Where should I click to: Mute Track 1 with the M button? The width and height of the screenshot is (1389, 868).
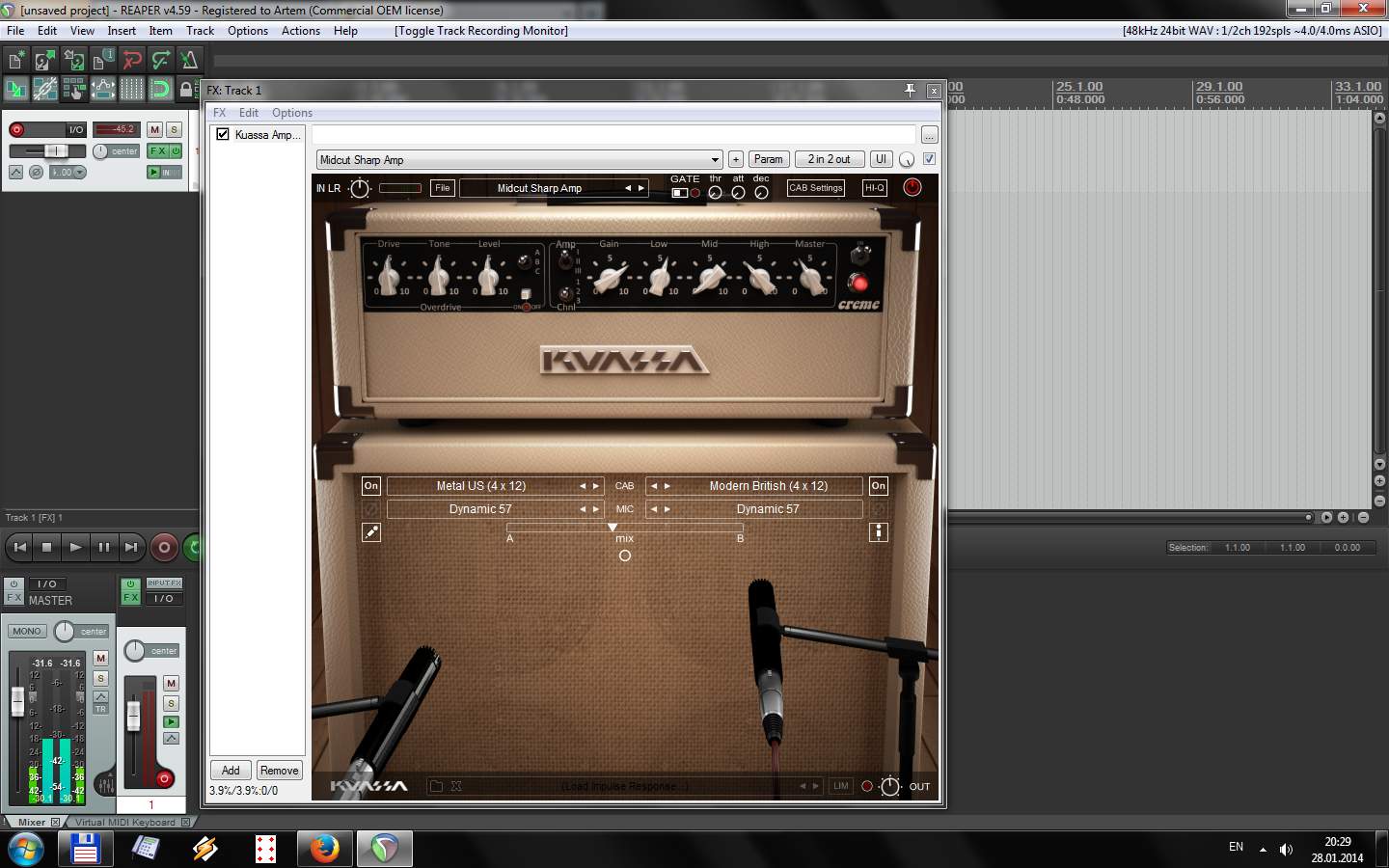[154, 129]
